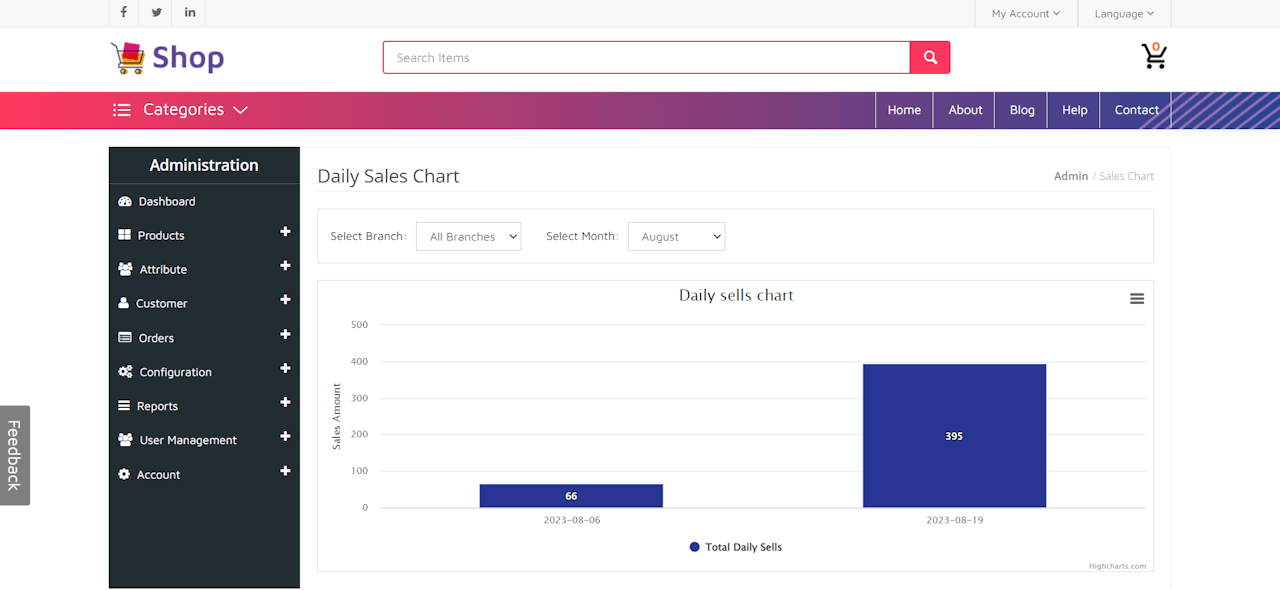Toggle the Total Daily Sells legend

click(x=736, y=547)
